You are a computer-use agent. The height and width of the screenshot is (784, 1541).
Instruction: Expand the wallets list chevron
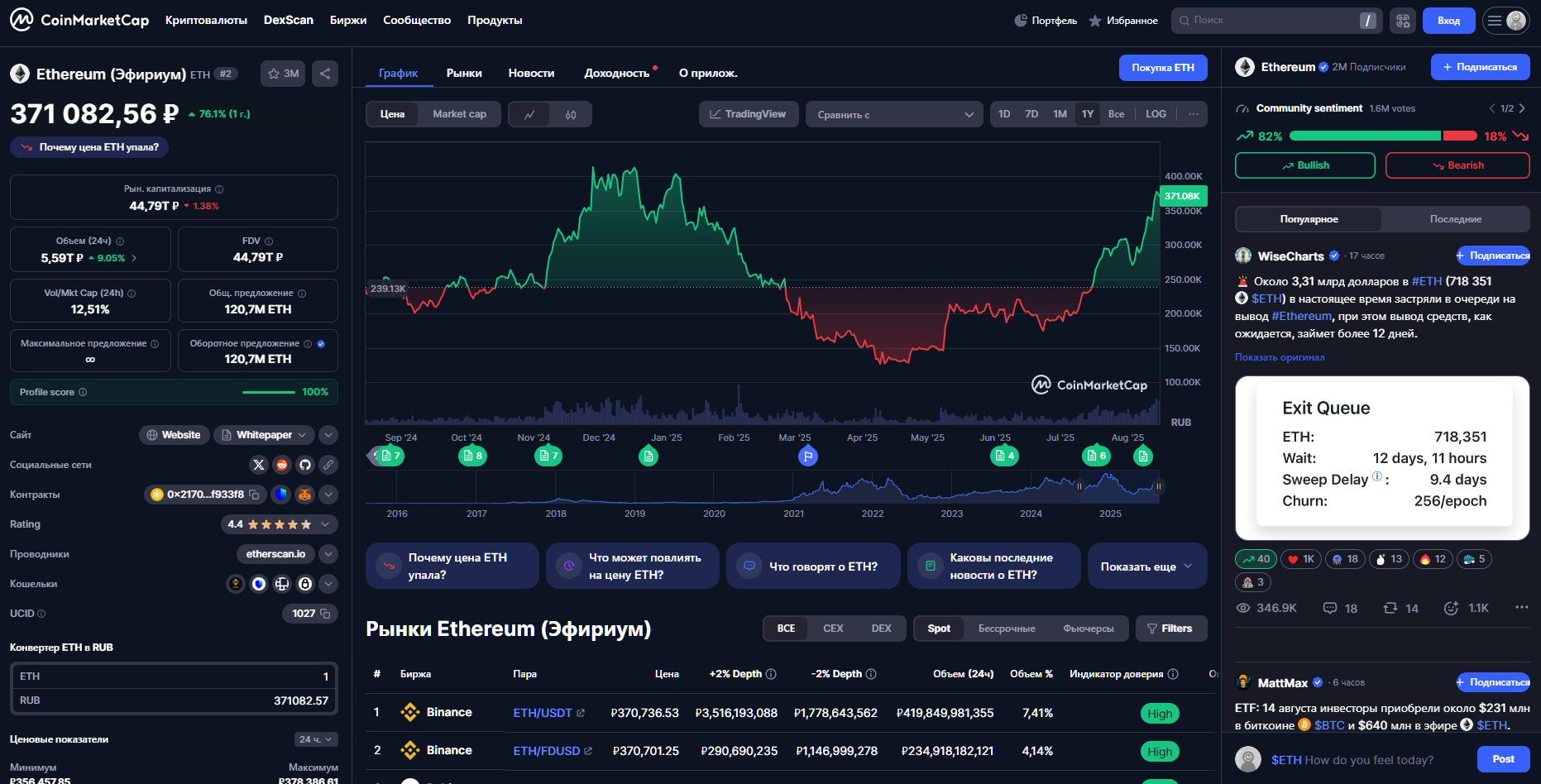[328, 584]
